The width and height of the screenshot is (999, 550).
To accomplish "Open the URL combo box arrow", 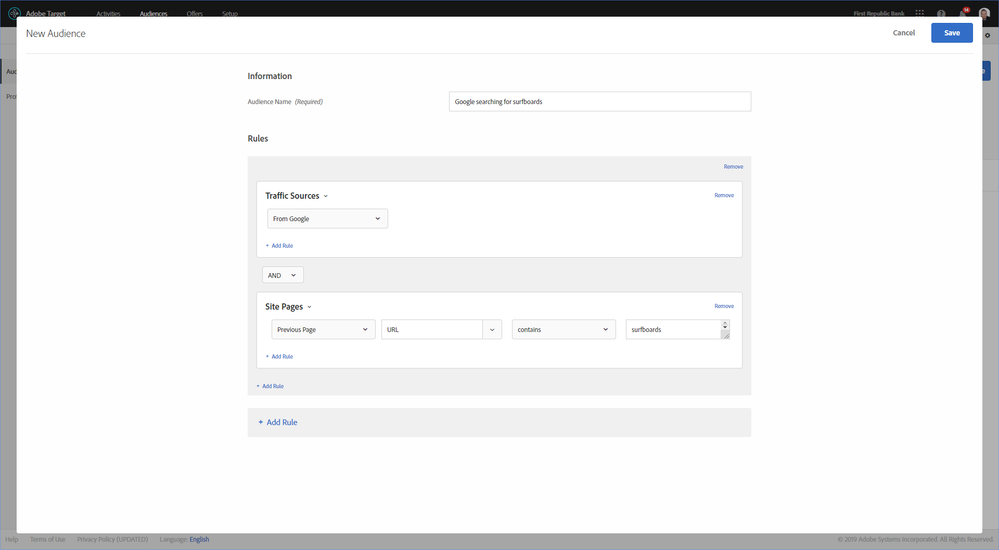I will click(x=492, y=329).
